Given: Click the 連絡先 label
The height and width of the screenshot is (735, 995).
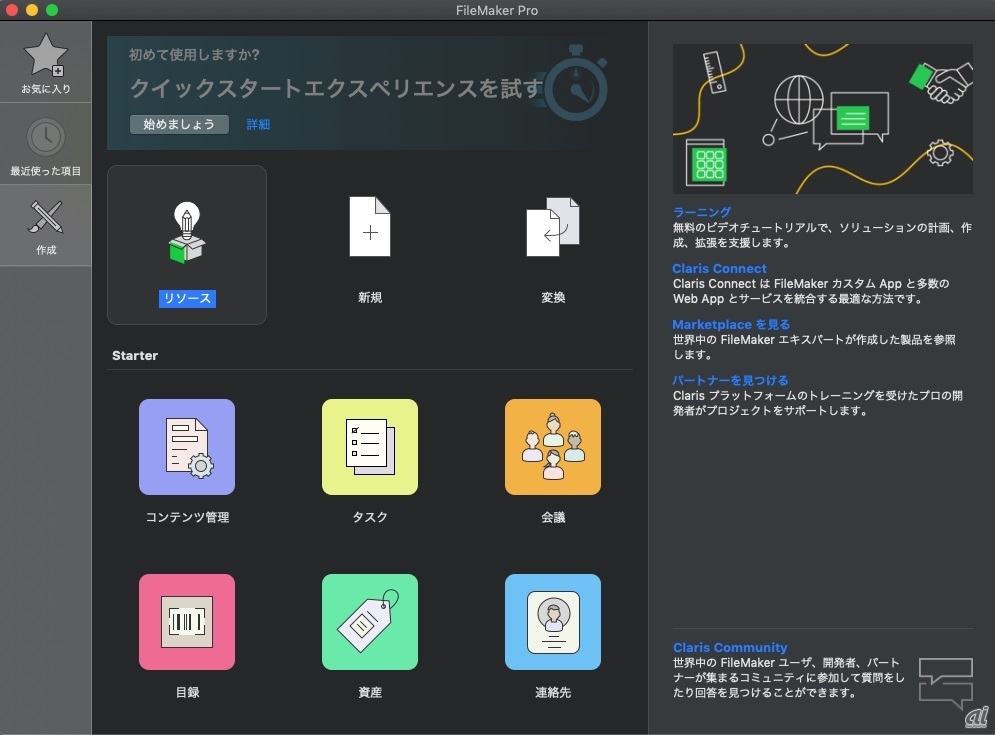Looking at the screenshot, I should tap(553, 692).
